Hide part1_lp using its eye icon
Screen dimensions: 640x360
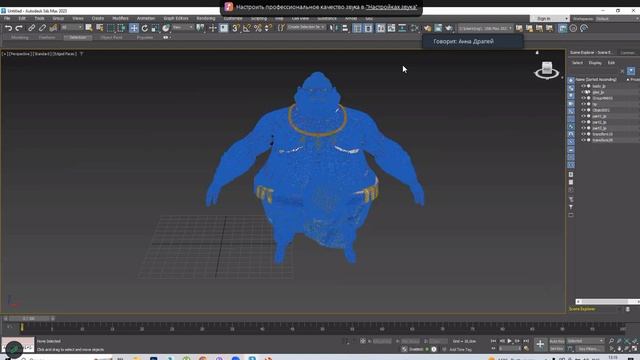click(583, 116)
